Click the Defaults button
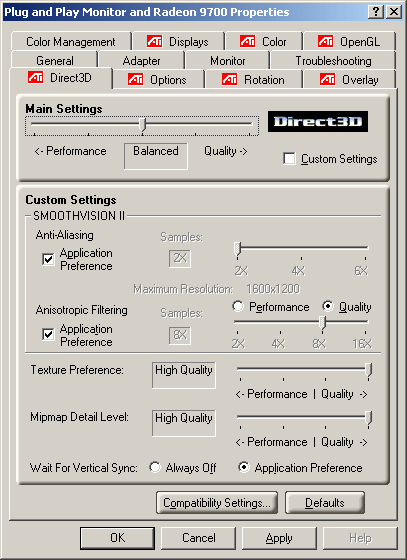The height and width of the screenshot is (560, 407). coord(325,503)
